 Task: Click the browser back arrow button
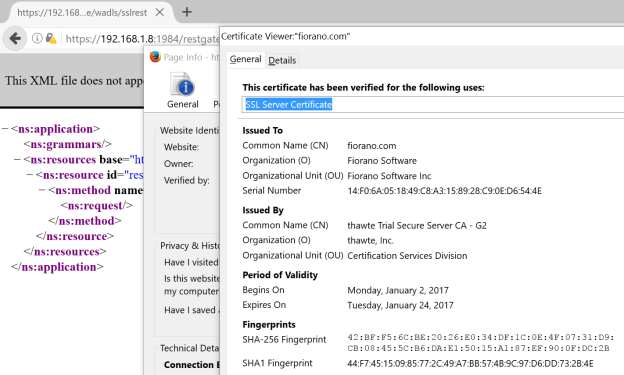15,39
